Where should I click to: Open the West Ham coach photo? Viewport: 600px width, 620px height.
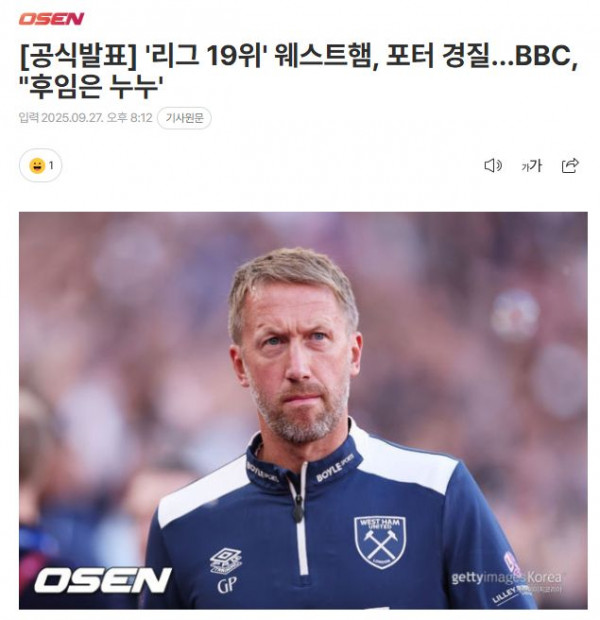(x=303, y=410)
